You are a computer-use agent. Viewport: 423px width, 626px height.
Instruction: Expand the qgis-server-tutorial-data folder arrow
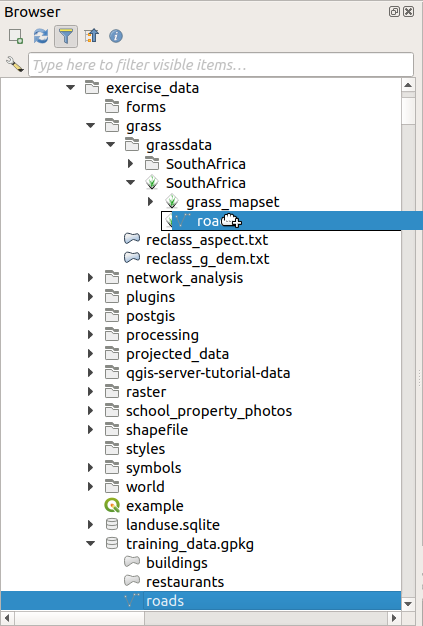91,372
